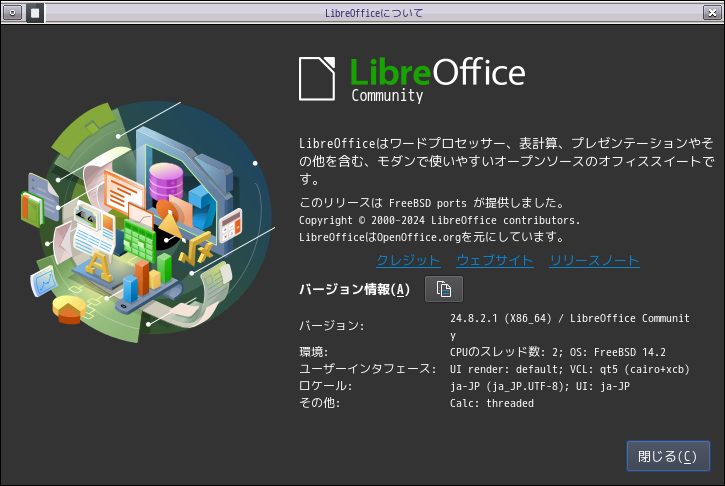Viewport: 725px width, 486px height.
Task: Click the 'LibreOfficeについて' window title
Action: 374,13
